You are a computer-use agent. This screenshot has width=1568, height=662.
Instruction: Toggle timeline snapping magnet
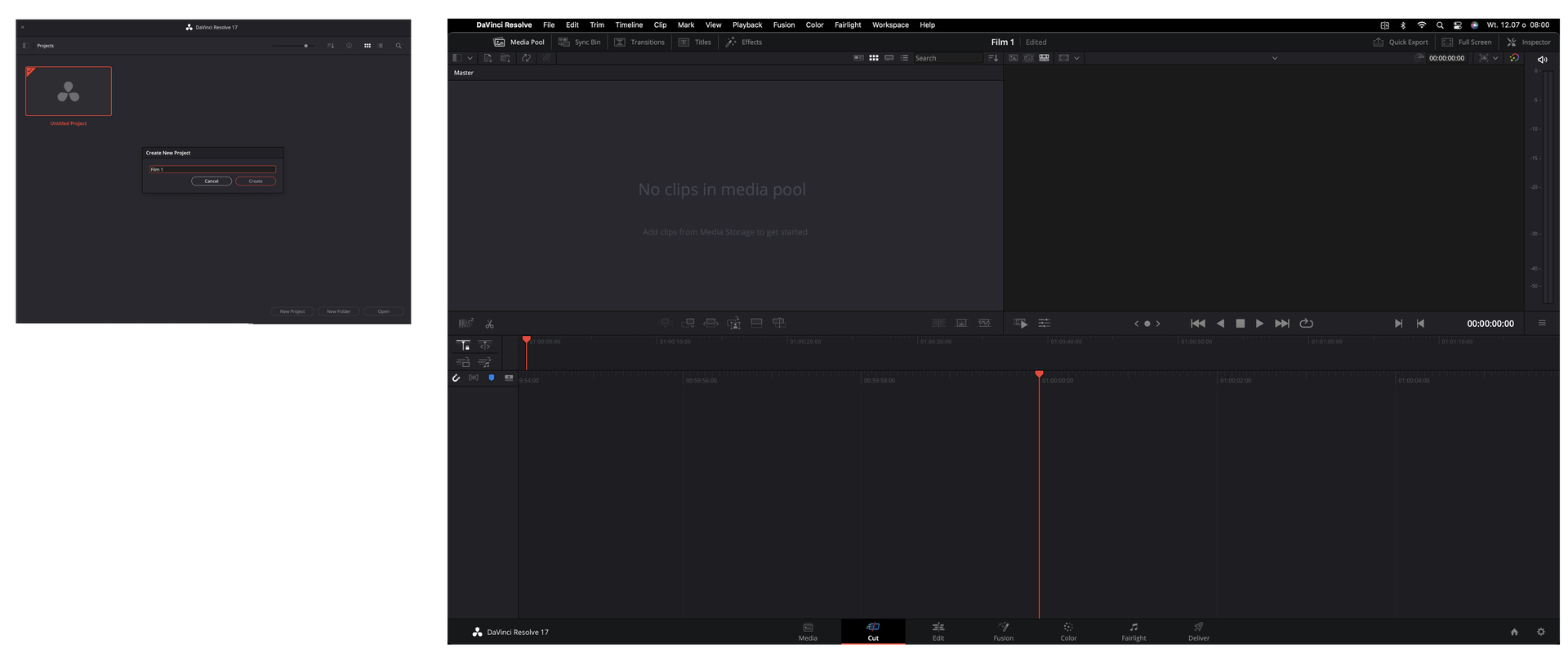pos(457,378)
